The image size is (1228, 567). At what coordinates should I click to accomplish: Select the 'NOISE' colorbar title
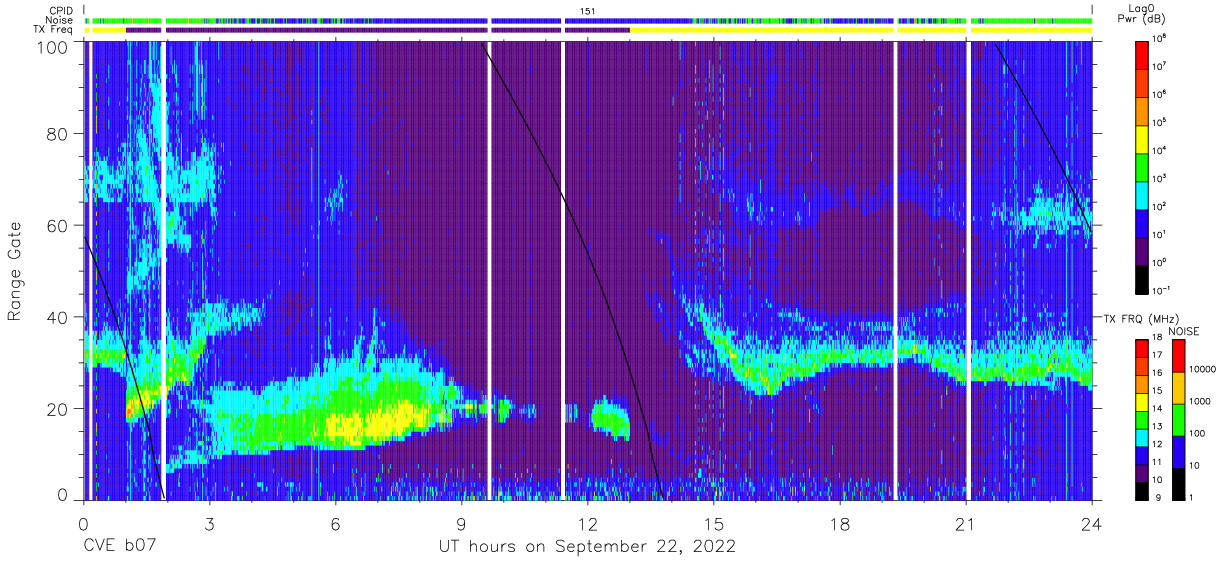point(1186,331)
